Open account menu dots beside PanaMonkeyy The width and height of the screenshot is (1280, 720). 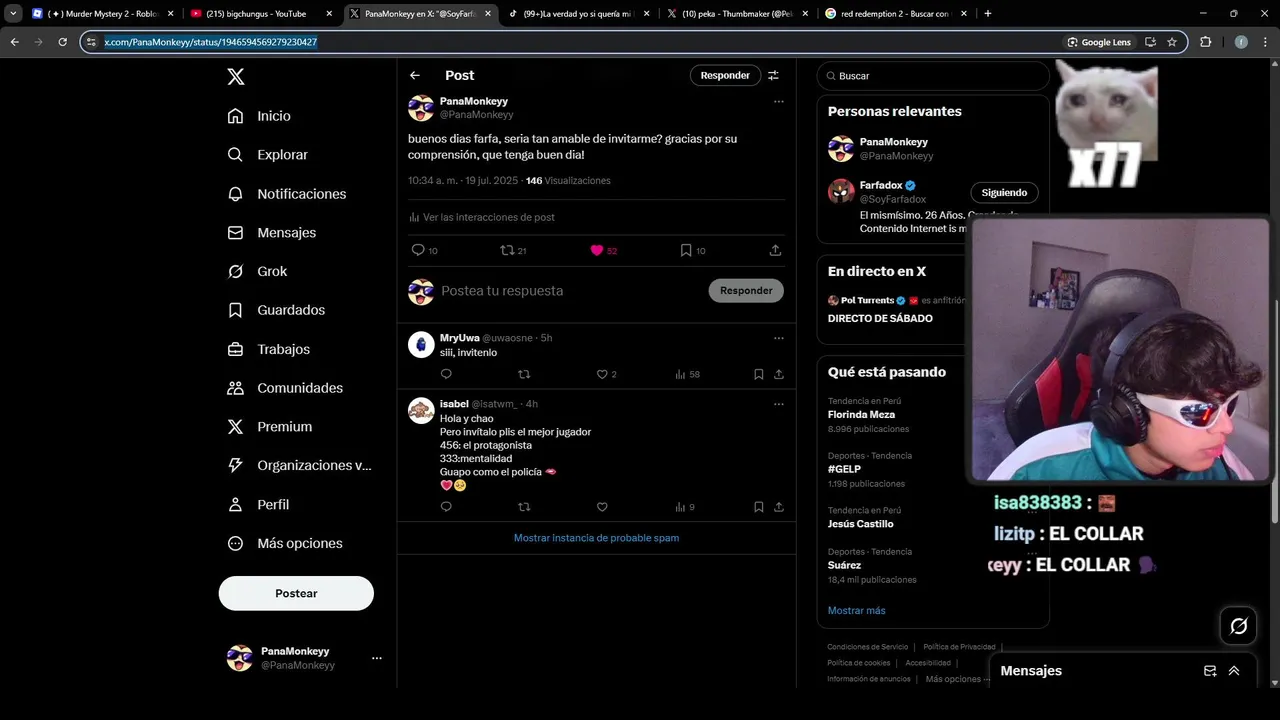[x=377, y=658]
